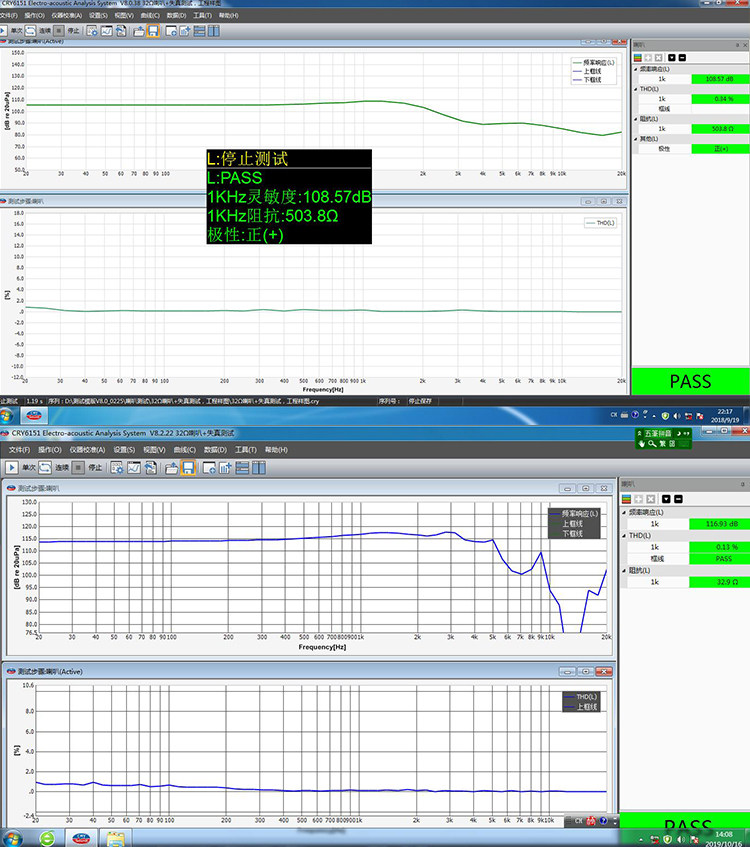Open 工具(T) menu in upper window

[x=203, y=15]
